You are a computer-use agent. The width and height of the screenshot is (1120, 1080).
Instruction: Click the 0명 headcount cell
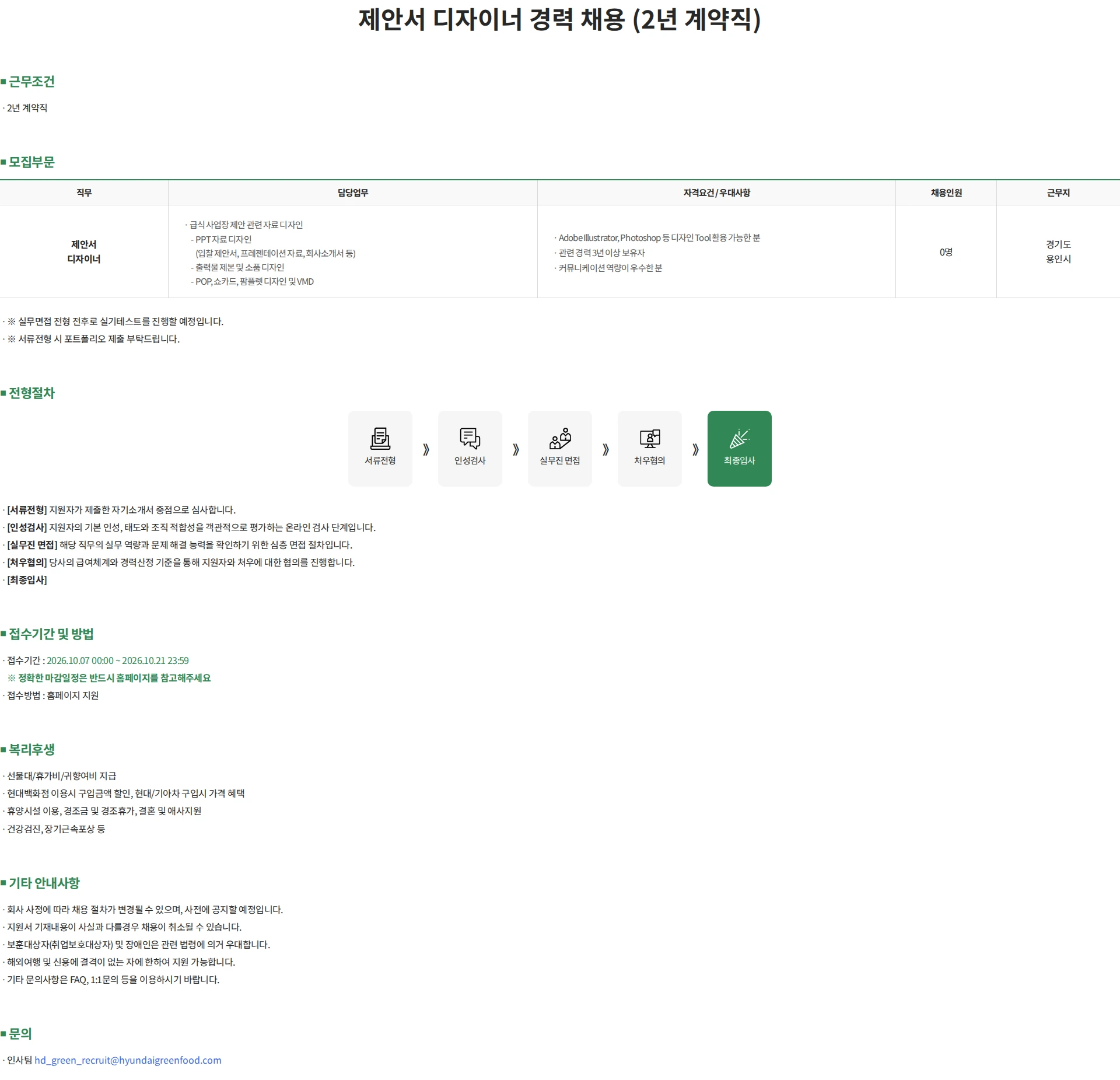[946, 251]
